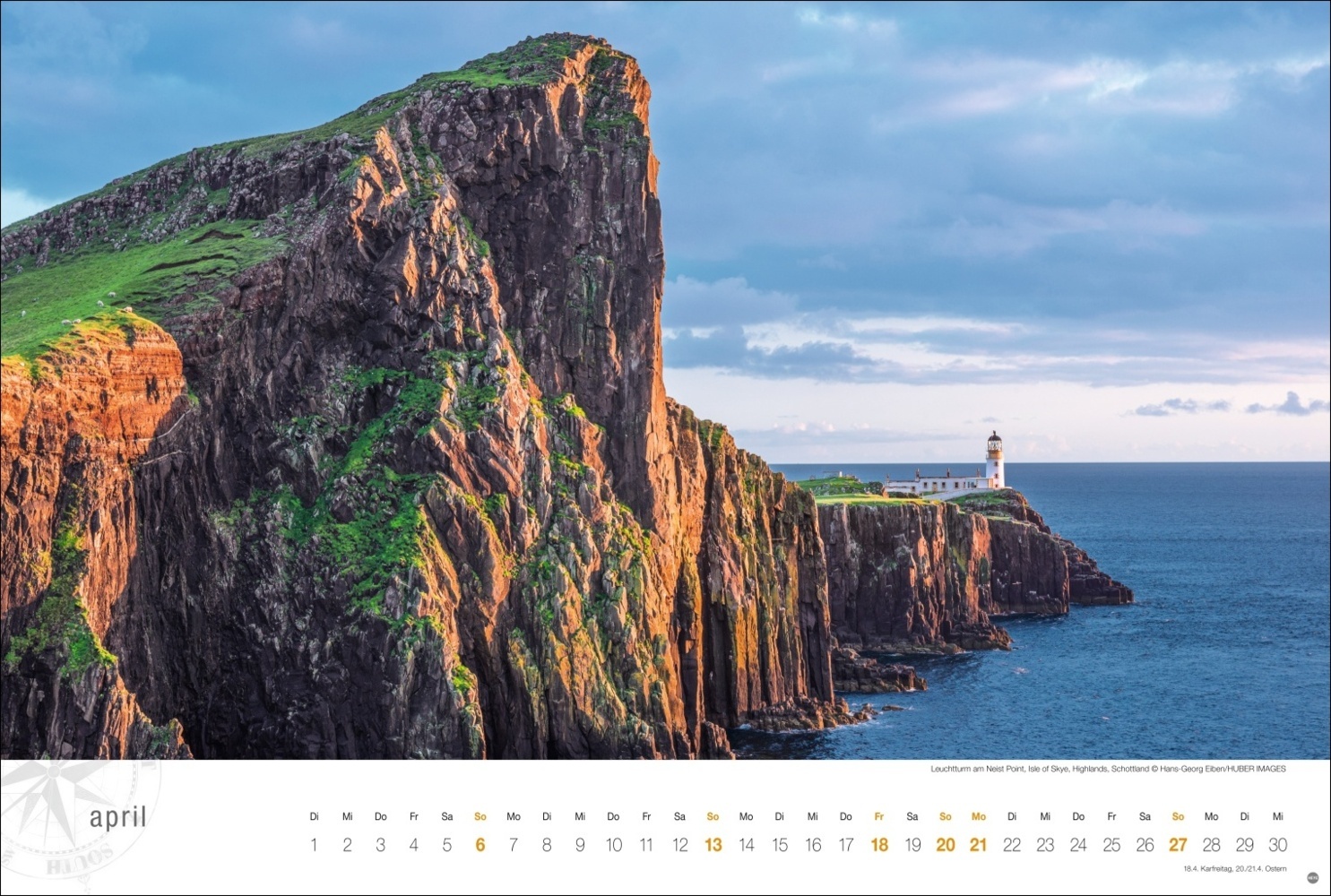This screenshot has width=1331, height=896.
Task: Select the date number 25
Action: (1111, 845)
